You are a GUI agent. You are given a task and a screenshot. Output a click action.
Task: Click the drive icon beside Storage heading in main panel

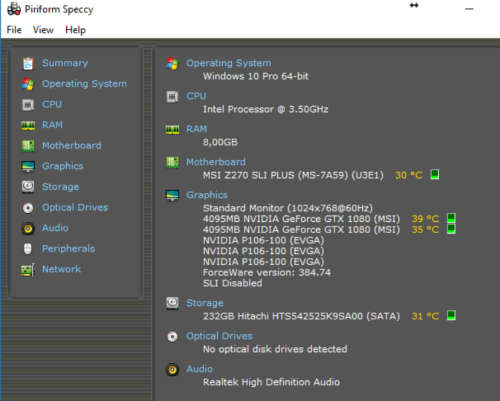172,303
